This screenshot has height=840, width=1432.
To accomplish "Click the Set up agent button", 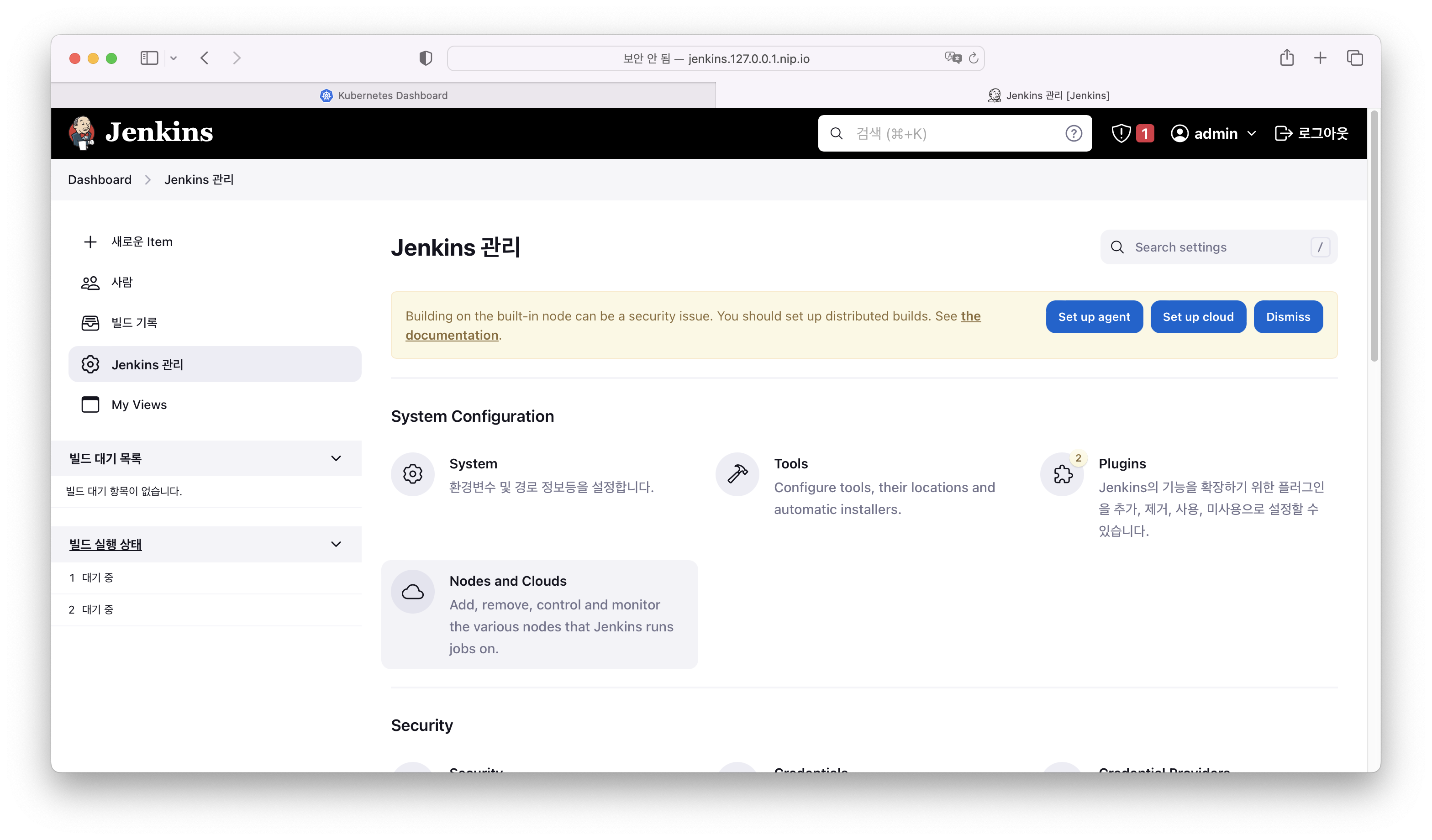I will (x=1094, y=316).
